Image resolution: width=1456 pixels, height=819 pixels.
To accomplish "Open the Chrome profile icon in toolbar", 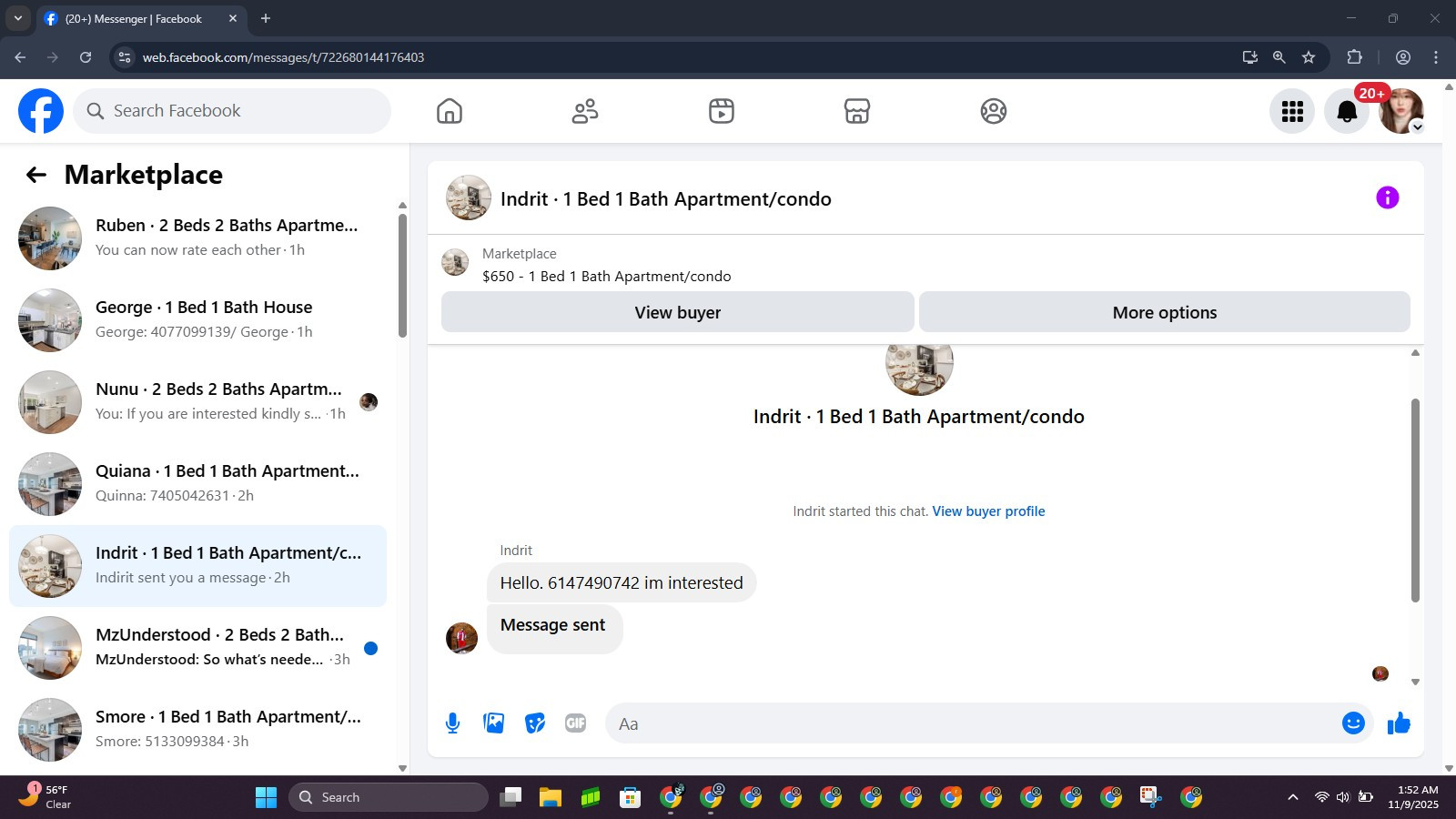I will pyautogui.click(x=1403, y=57).
